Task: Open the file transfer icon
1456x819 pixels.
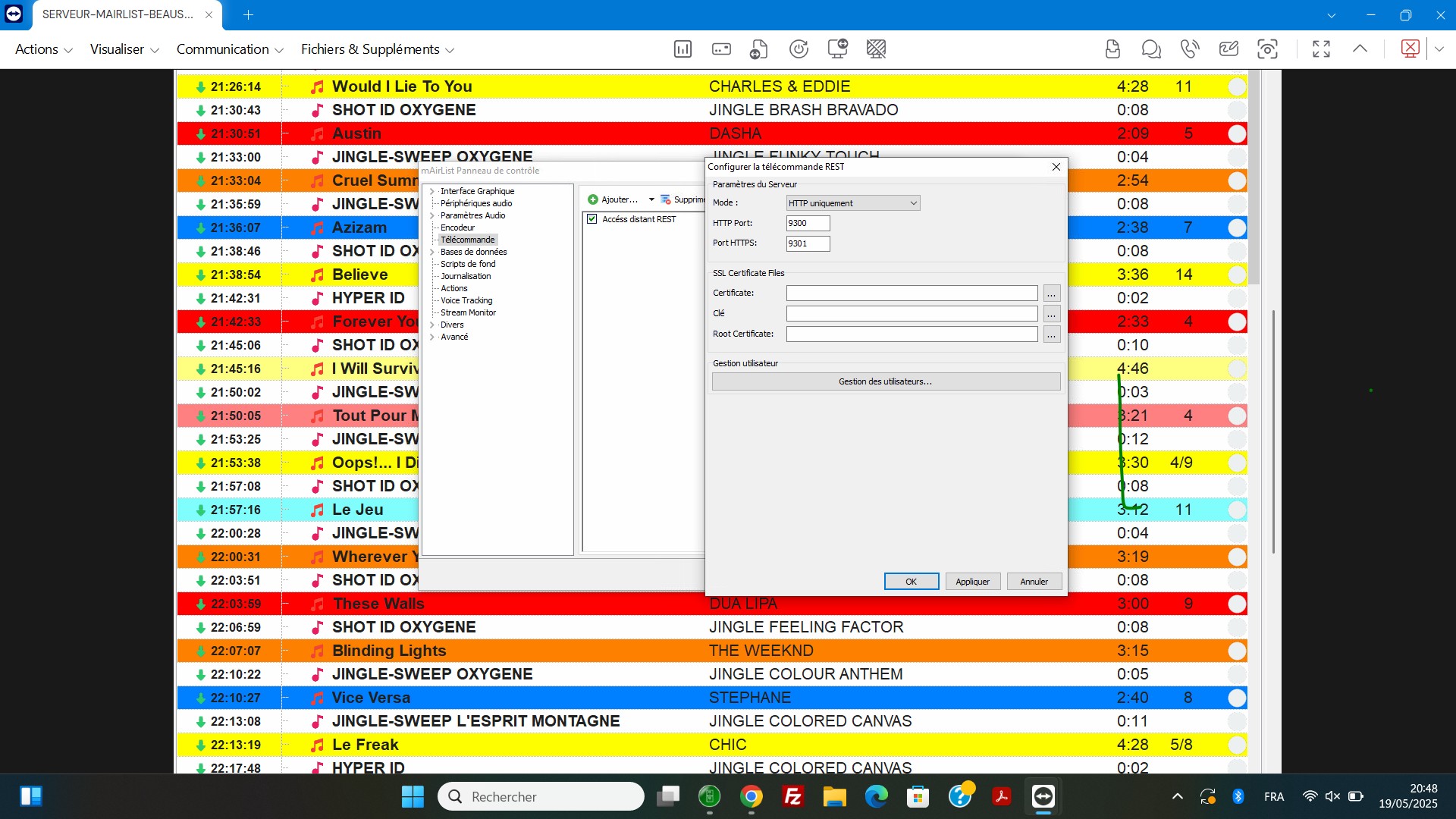Action: [x=758, y=49]
